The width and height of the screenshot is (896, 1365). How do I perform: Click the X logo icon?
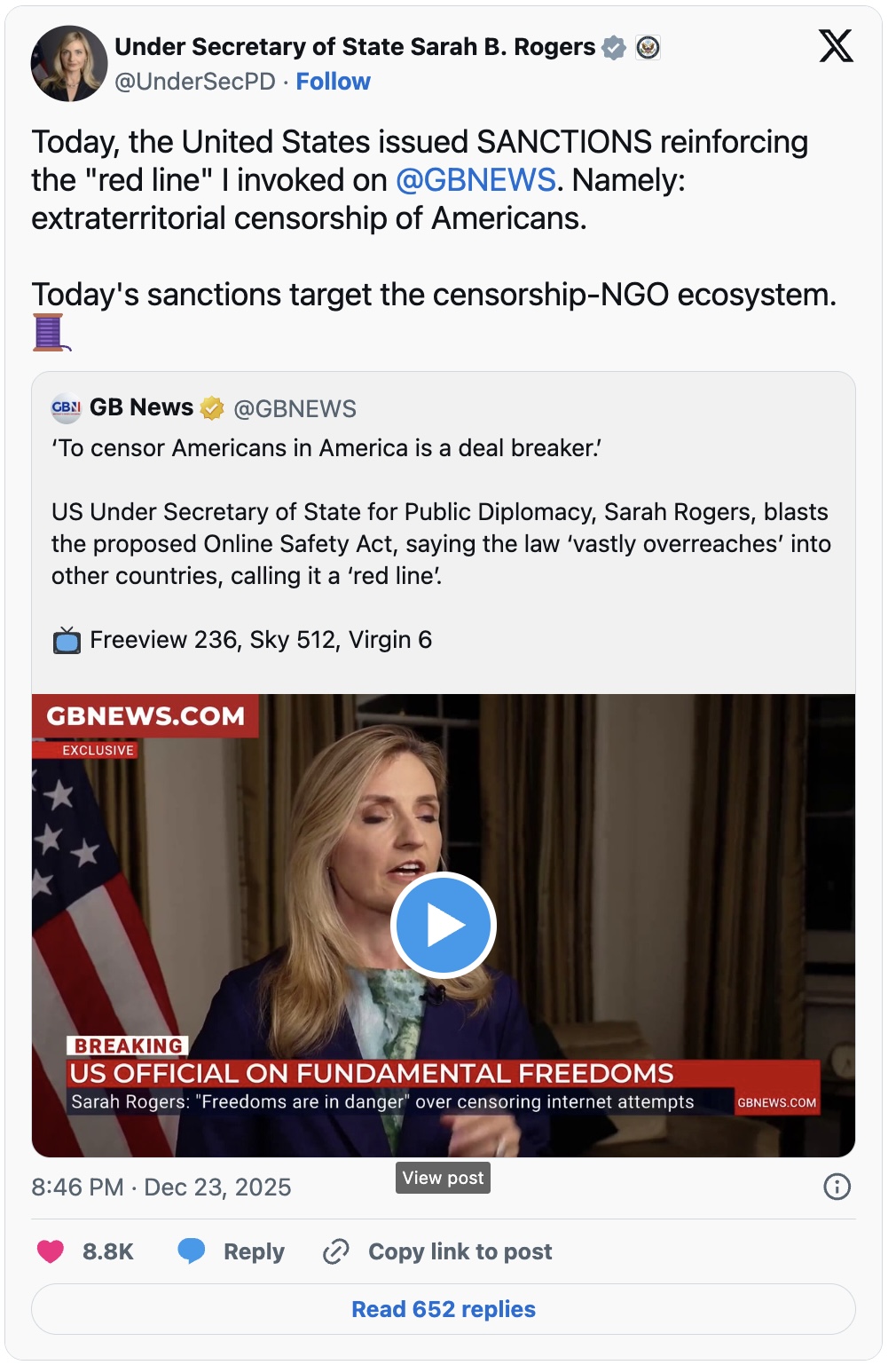836,46
